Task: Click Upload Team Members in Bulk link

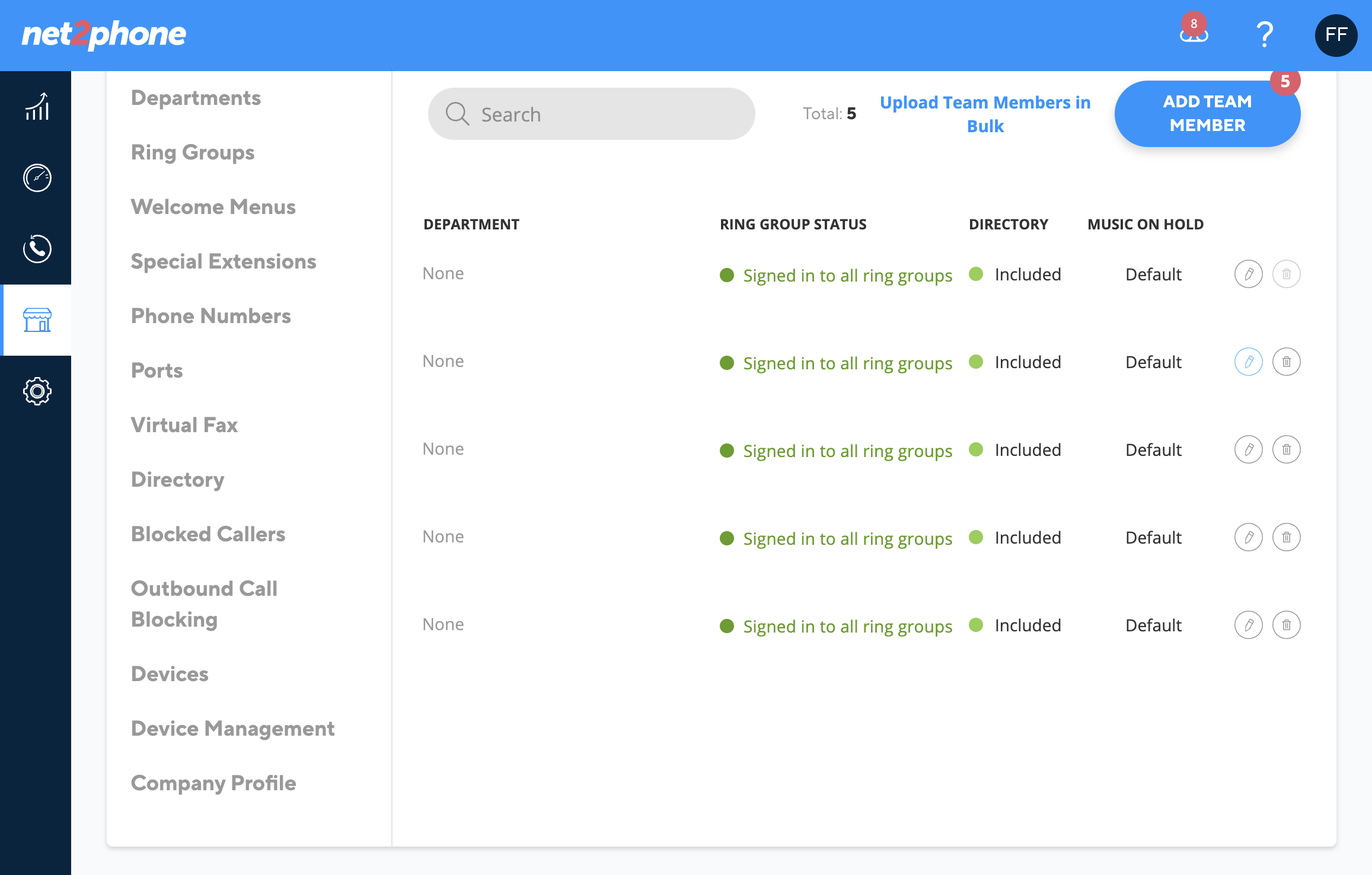Action: point(985,114)
